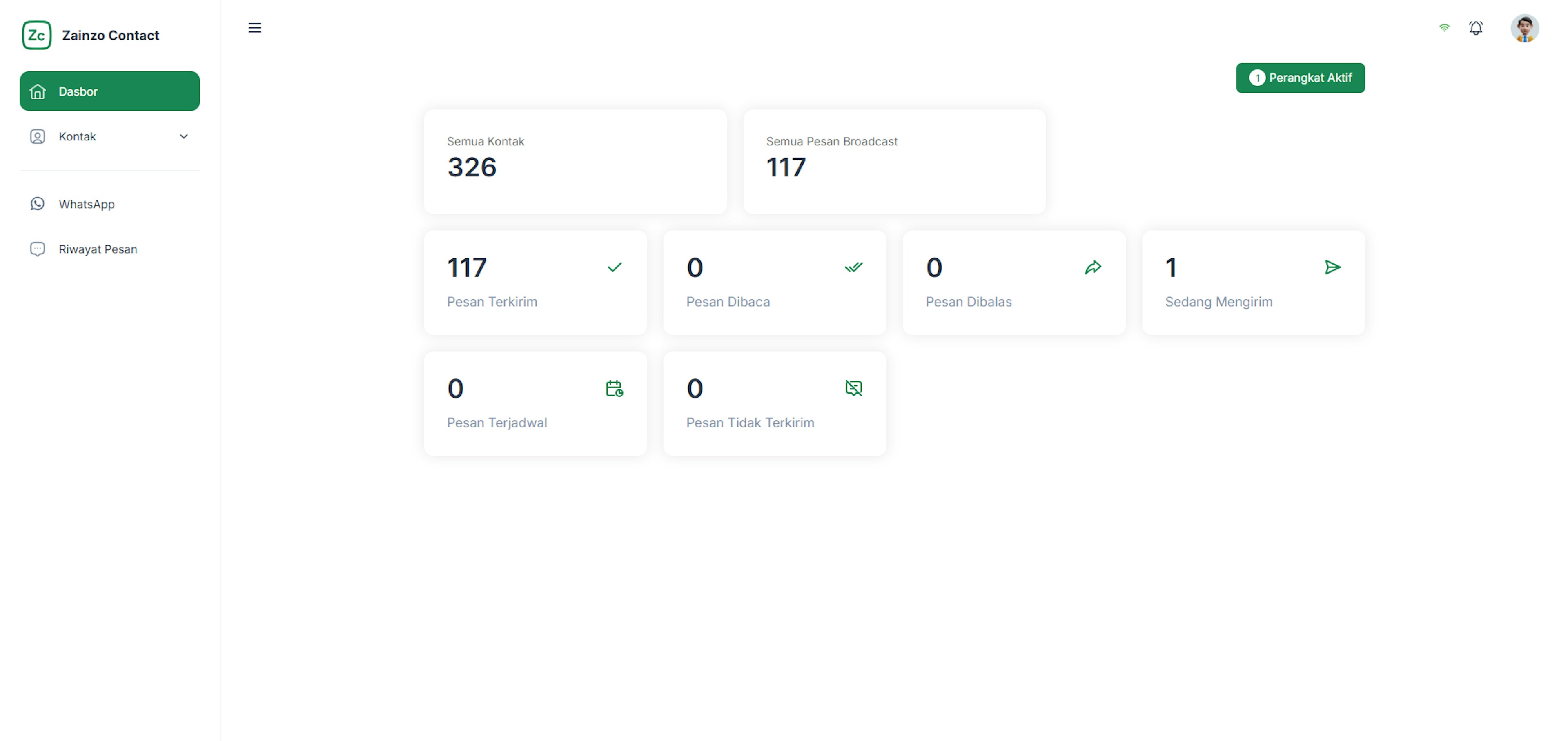Click the Zainzo Contact Zc logo
Image resolution: width=1568 pixels, height=741 pixels.
point(36,35)
